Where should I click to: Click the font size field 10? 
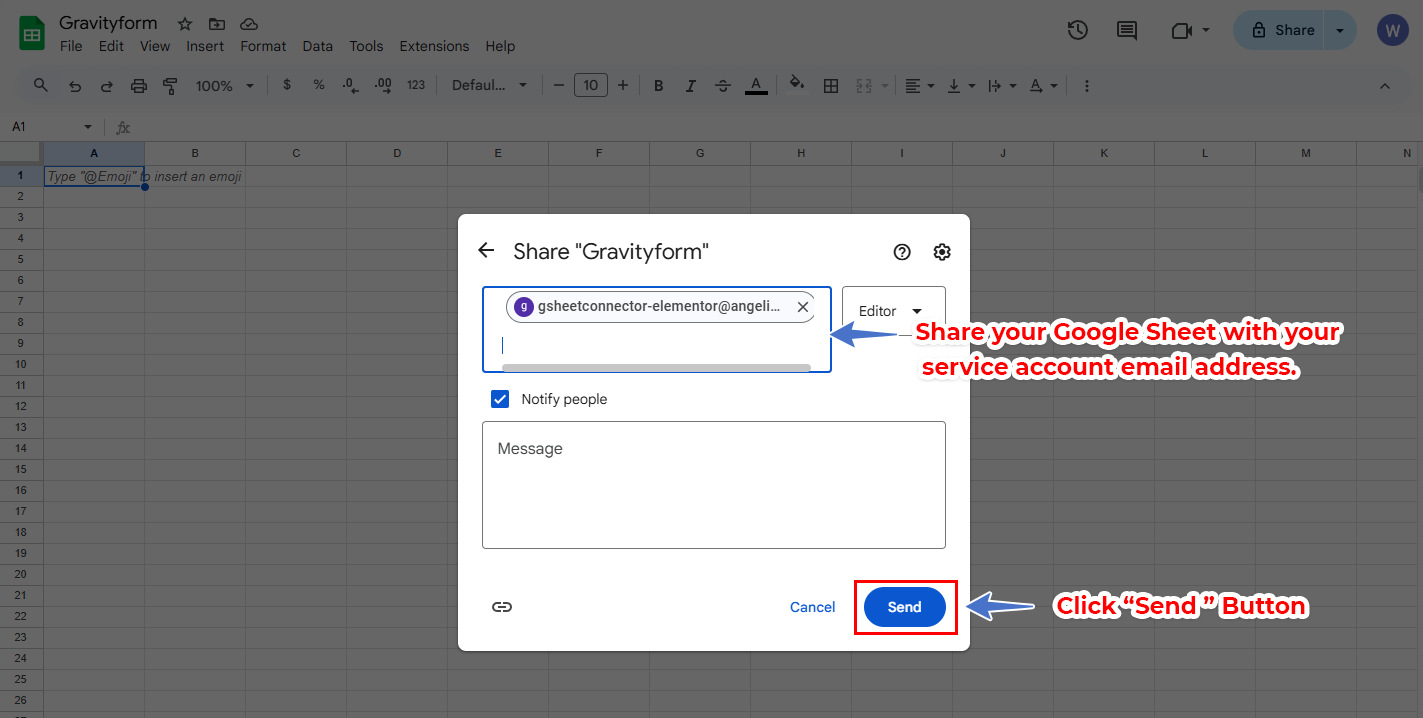[x=591, y=85]
